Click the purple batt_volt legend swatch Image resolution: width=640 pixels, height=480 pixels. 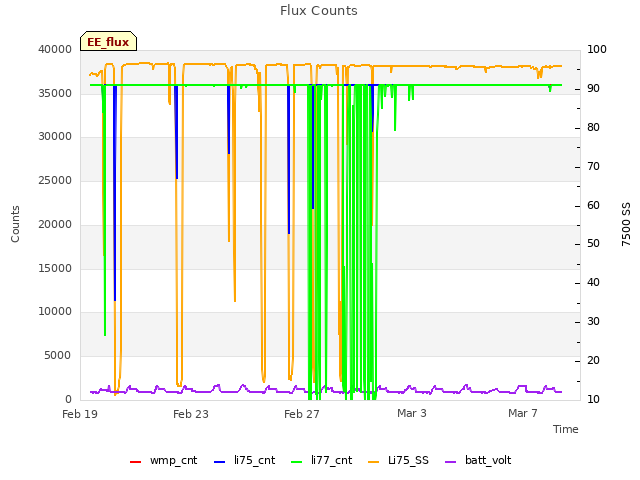click(x=450, y=462)
